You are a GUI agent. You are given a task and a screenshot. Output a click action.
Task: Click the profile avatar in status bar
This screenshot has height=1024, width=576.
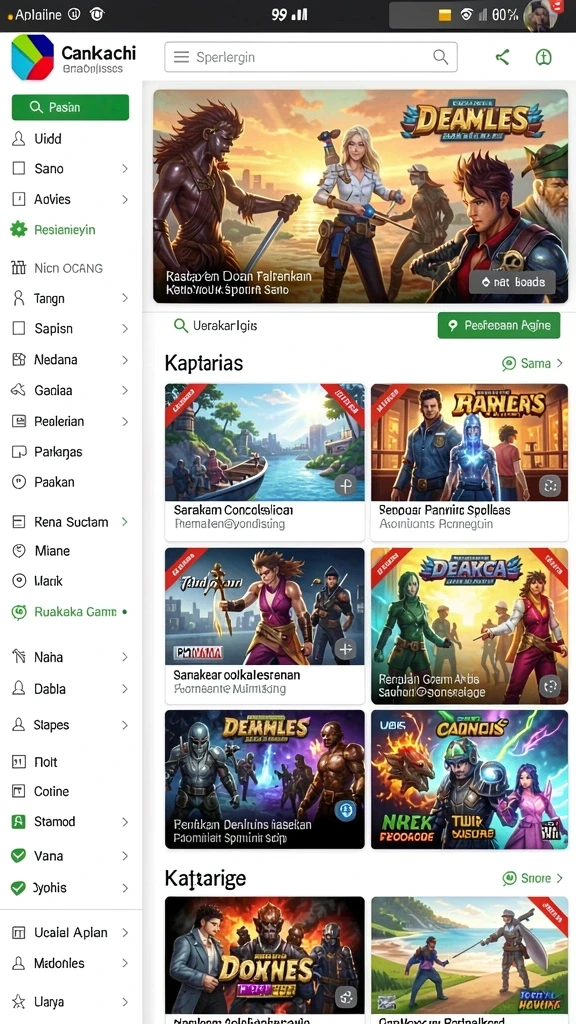pyautogui.click(x=541, y=15)
